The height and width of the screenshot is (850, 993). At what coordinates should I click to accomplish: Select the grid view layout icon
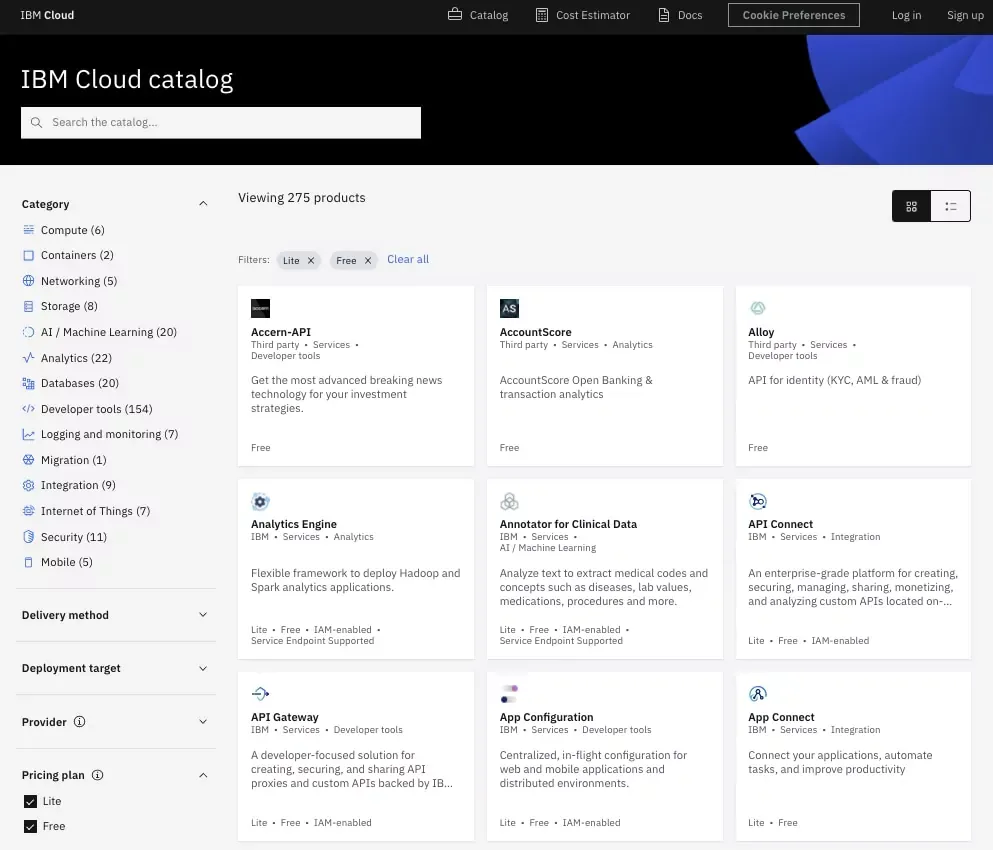click(911, 206)
